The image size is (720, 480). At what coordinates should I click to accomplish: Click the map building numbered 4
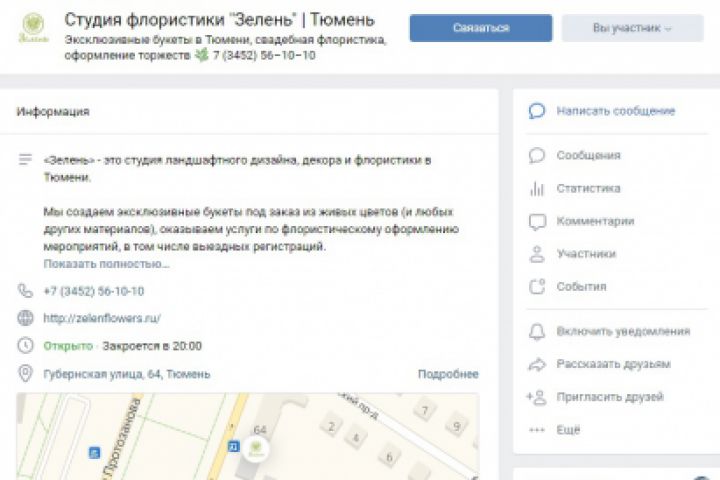coord(355,437)
